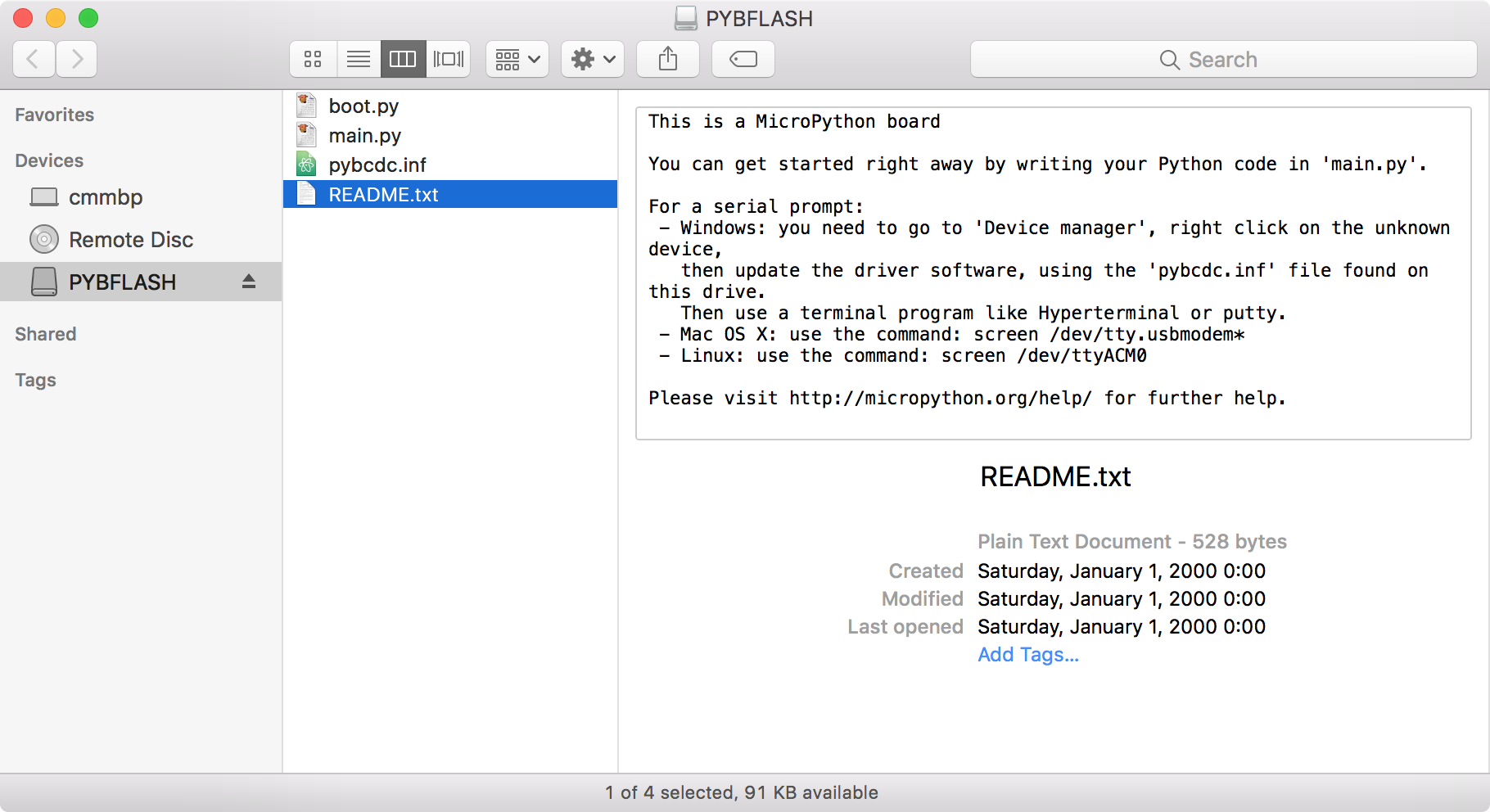The image size is (1490, 812).
Task: Select column view mode
Action: 403,58
